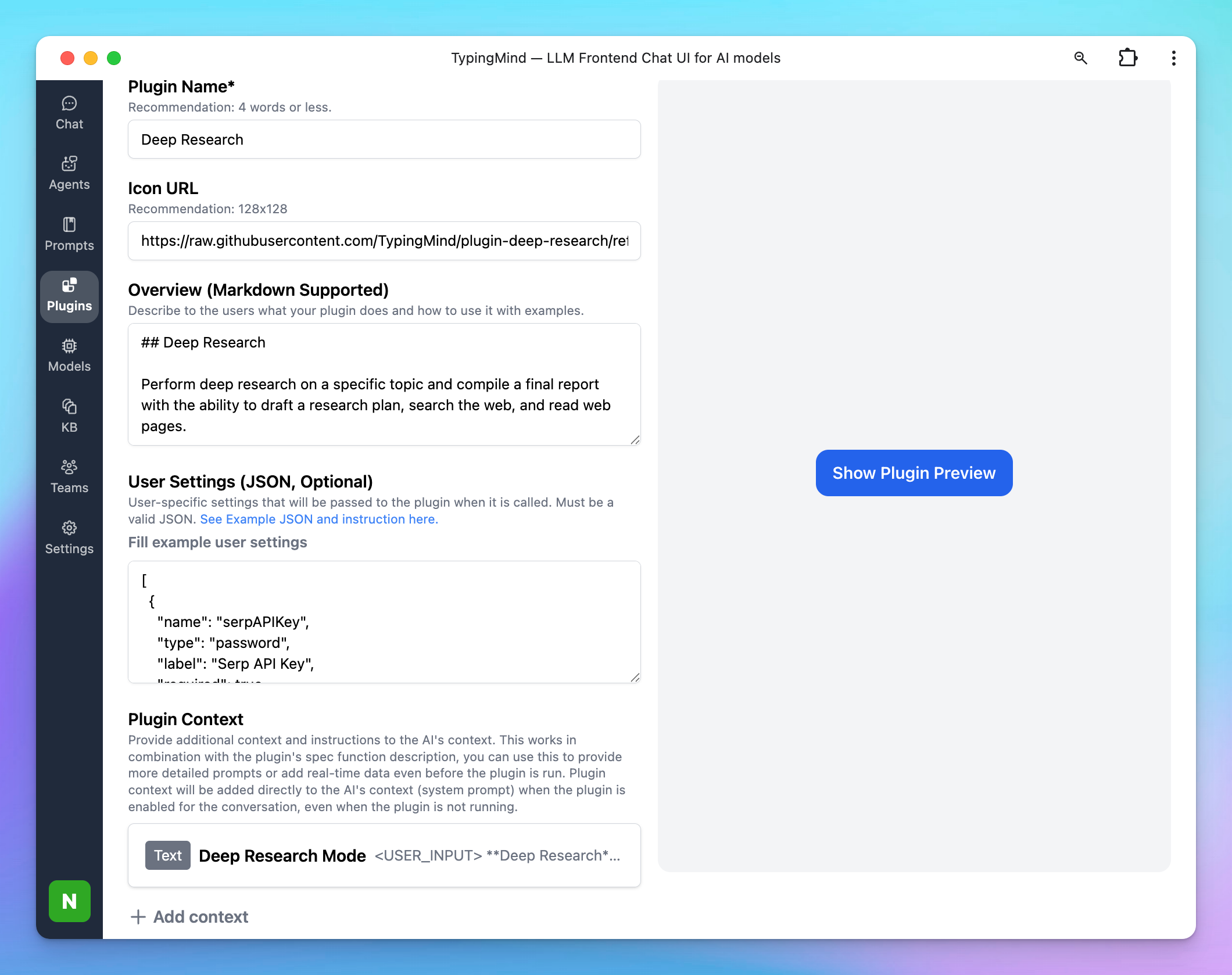Open the KB knowledge base section
Screen dimensions: 1232x975
point(69,416)
